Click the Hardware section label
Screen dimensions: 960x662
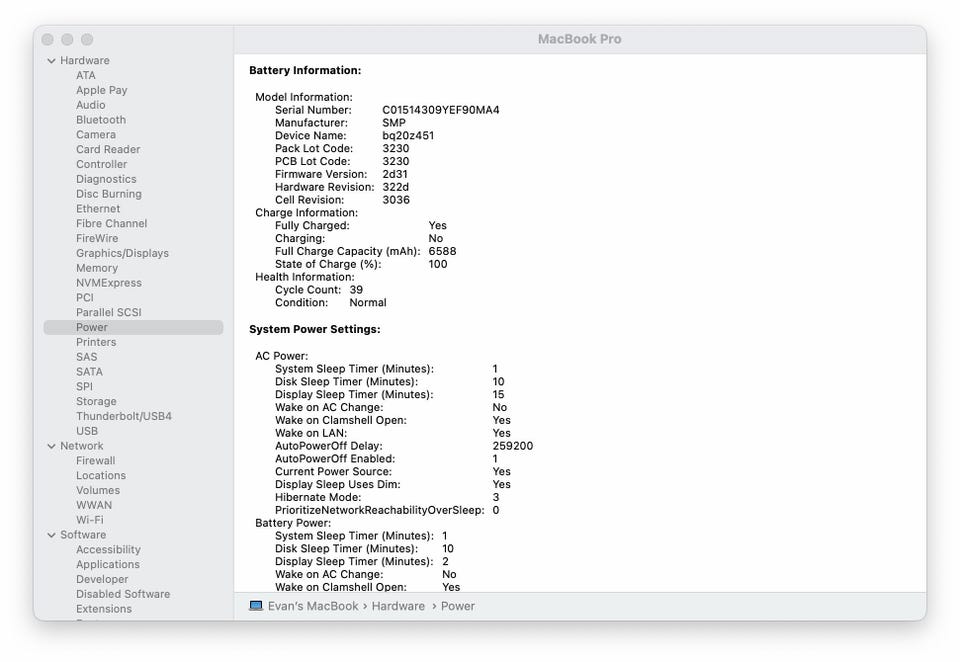(85, 61)
